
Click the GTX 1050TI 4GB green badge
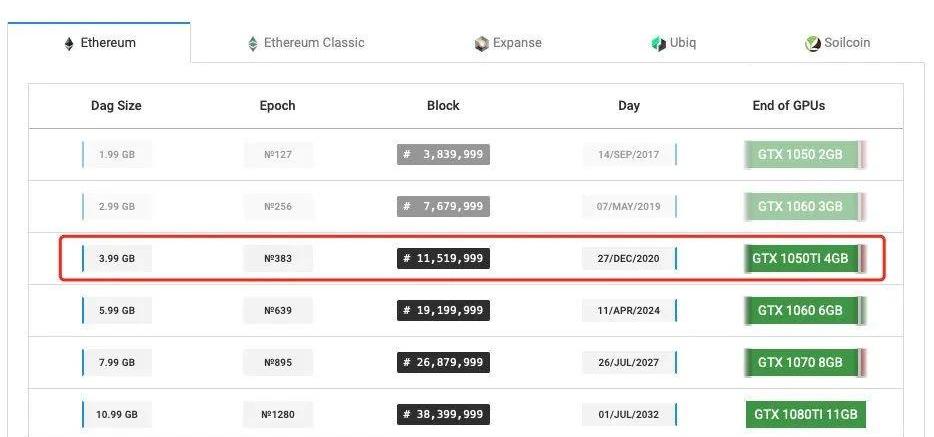pyautogui.click(x=801, y=258)
